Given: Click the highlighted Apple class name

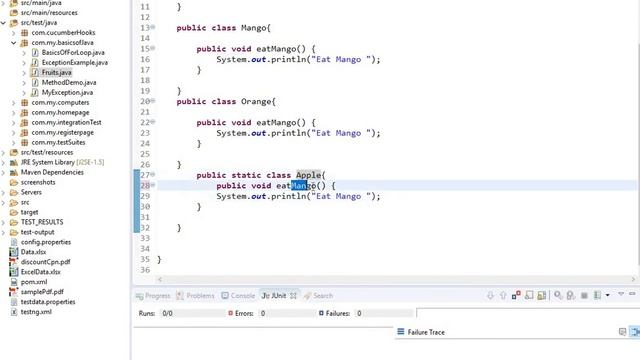Looking at the screenshot, I should (308, 175).
